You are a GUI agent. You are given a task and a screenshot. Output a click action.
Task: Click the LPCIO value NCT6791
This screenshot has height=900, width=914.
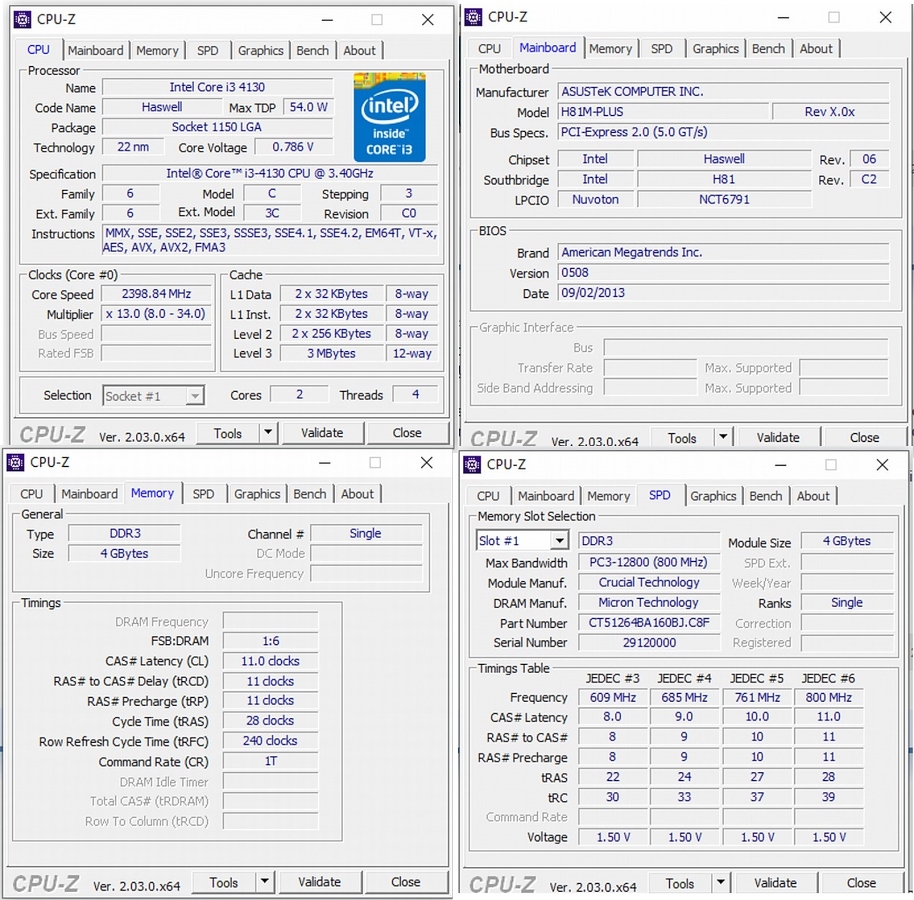tap(724, 199)
